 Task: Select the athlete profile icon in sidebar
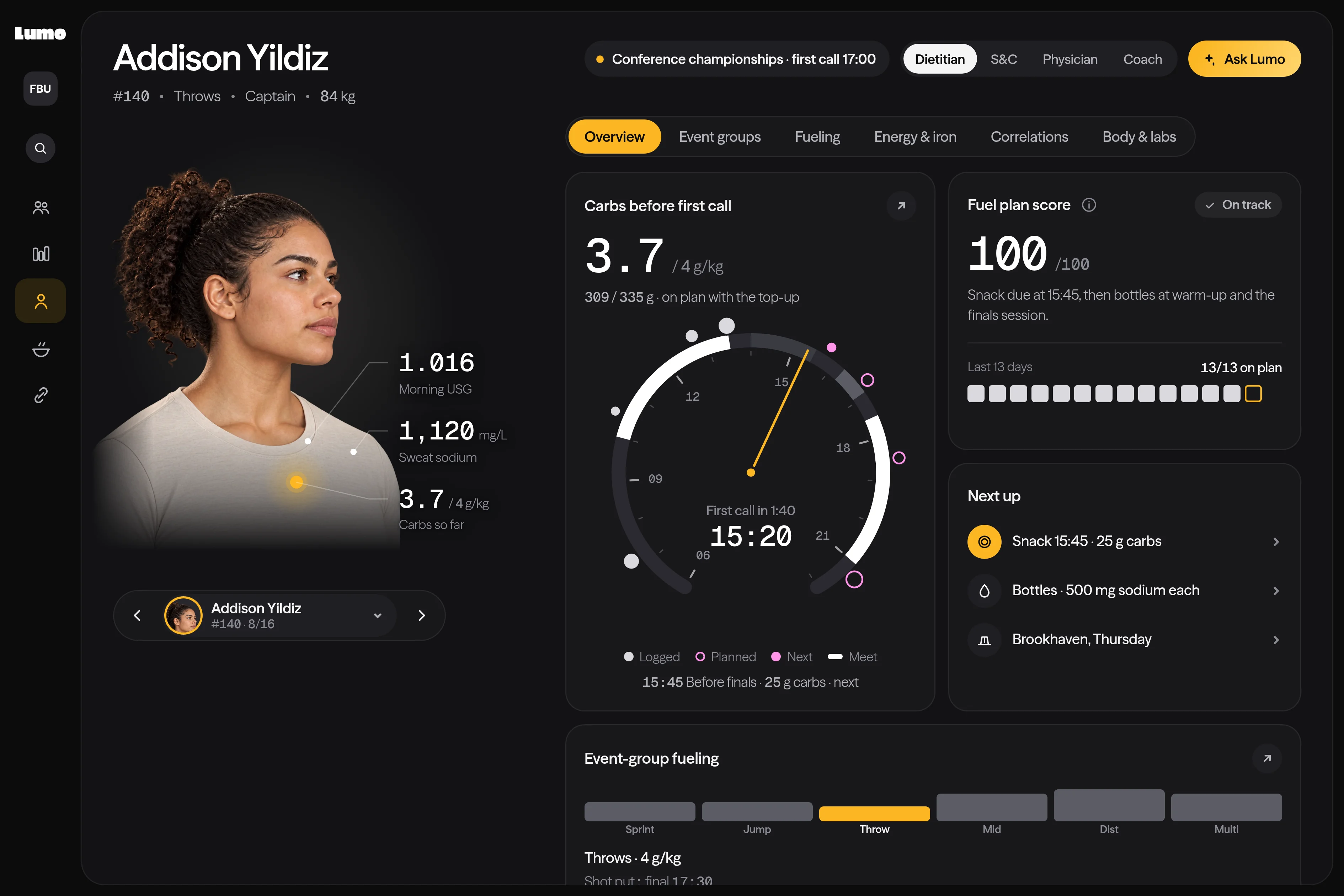pos(41,301)
